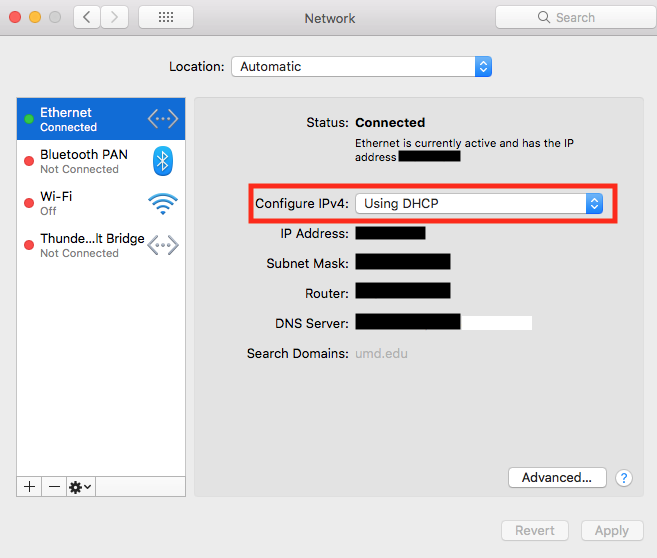Show all preferences grid icon

pyautogui.click(x=165, y=17)
